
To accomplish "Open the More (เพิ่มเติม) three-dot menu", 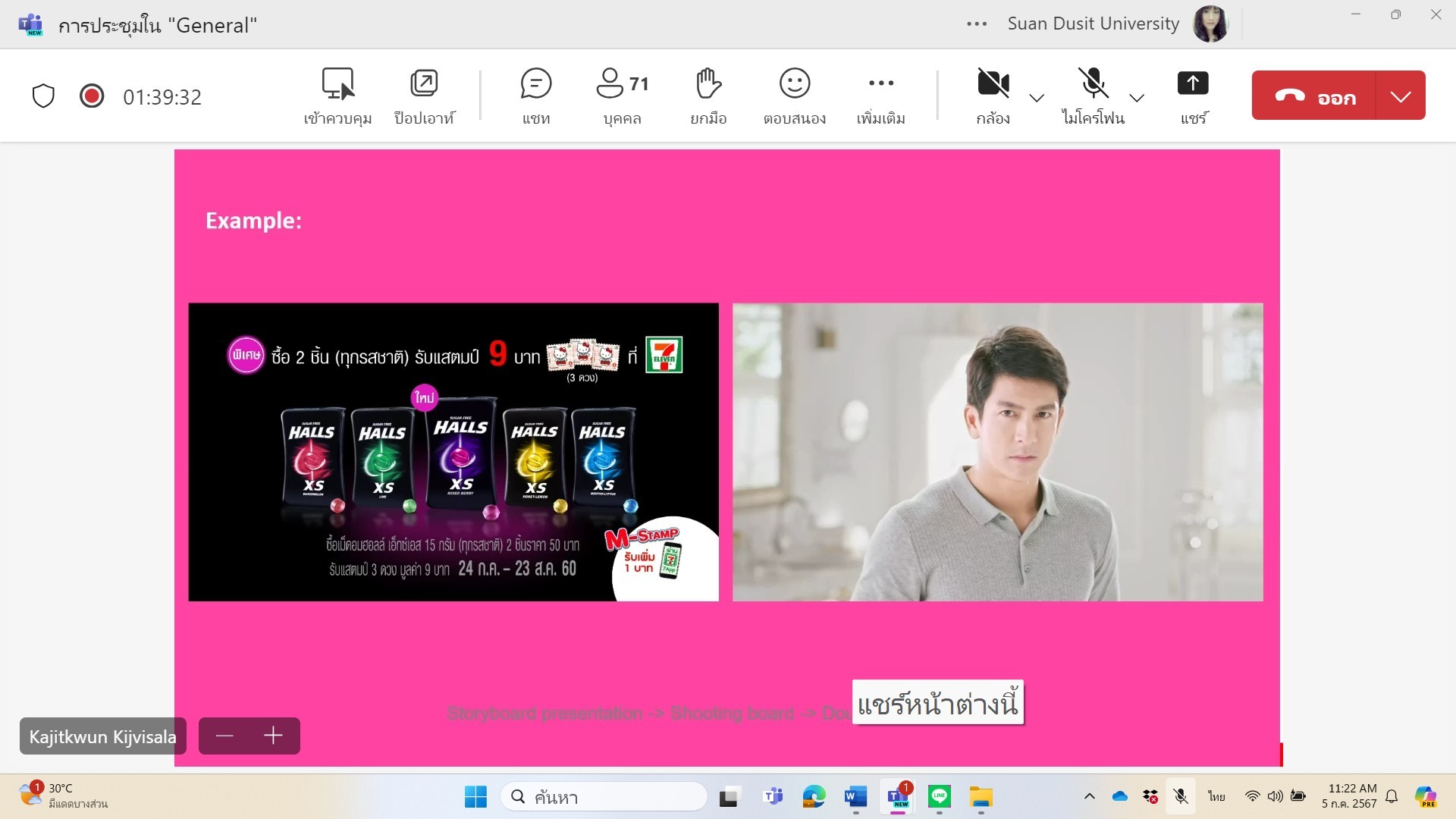I will [x=881, y=96].
